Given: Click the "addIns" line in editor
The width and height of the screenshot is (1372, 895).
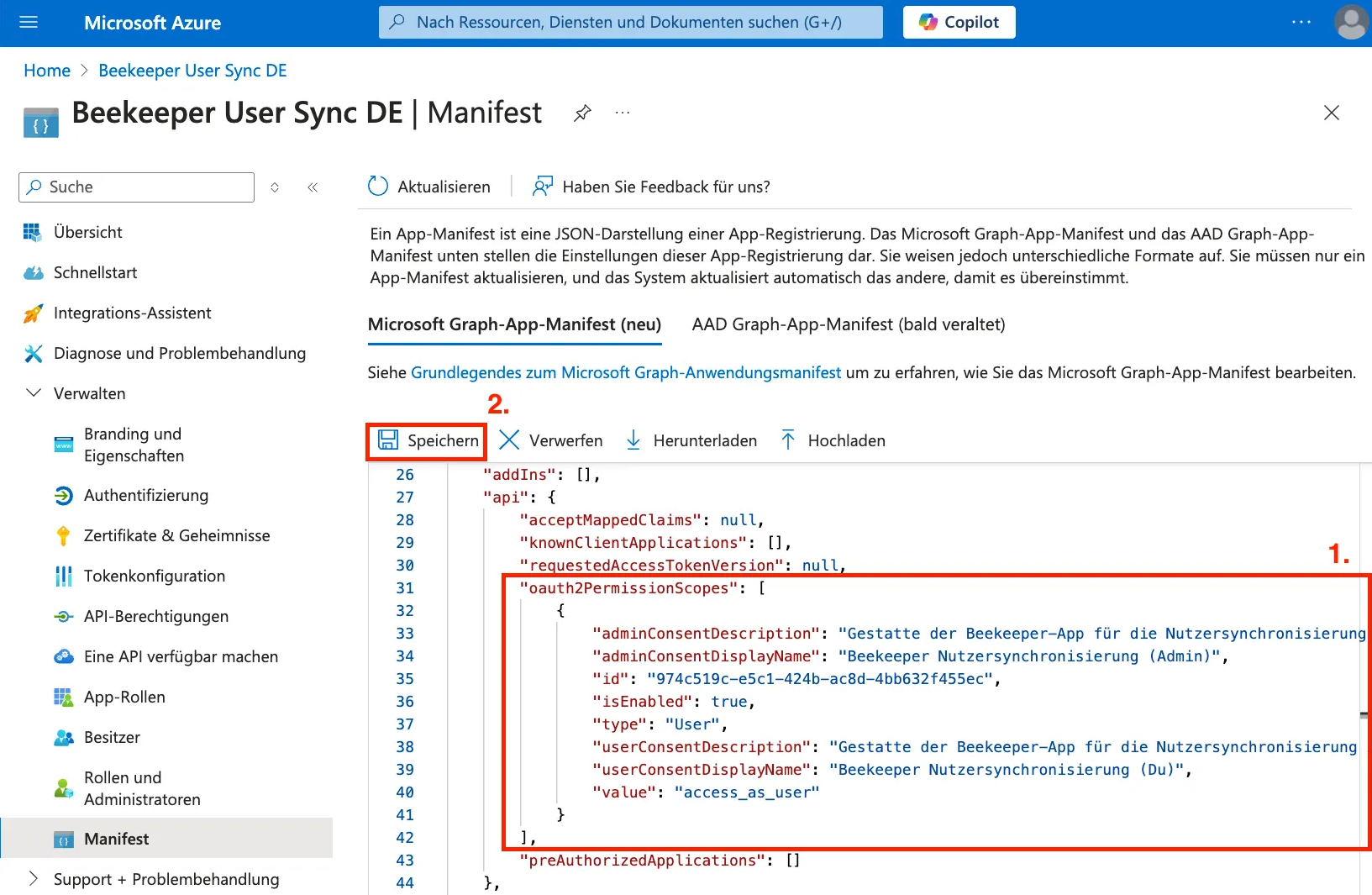Looking at the screenshot, I should click(542, 475).
